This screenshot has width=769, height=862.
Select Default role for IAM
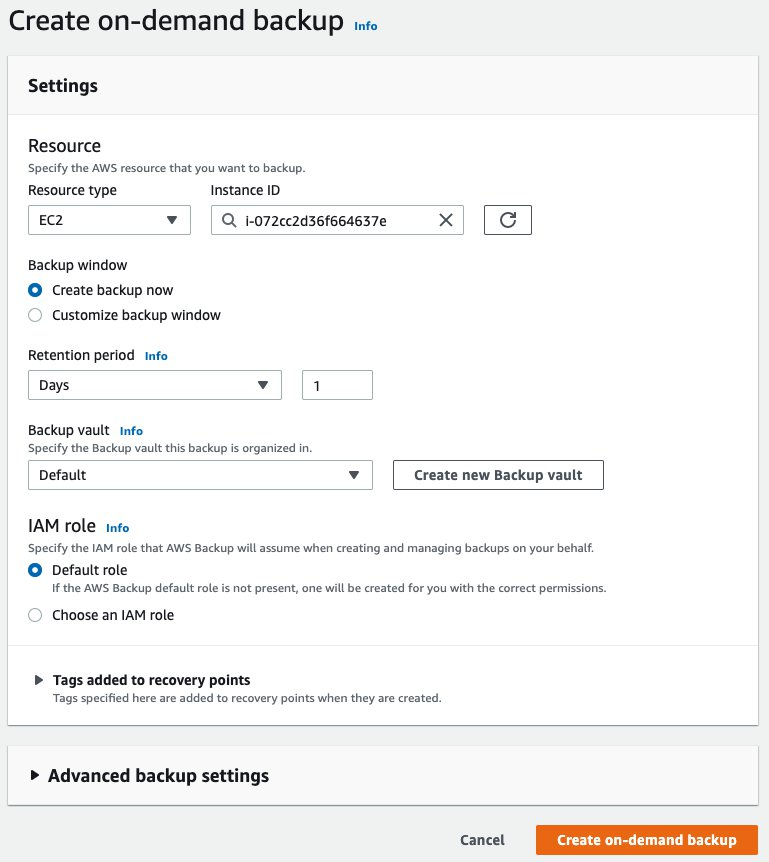[x=34, y=570]
